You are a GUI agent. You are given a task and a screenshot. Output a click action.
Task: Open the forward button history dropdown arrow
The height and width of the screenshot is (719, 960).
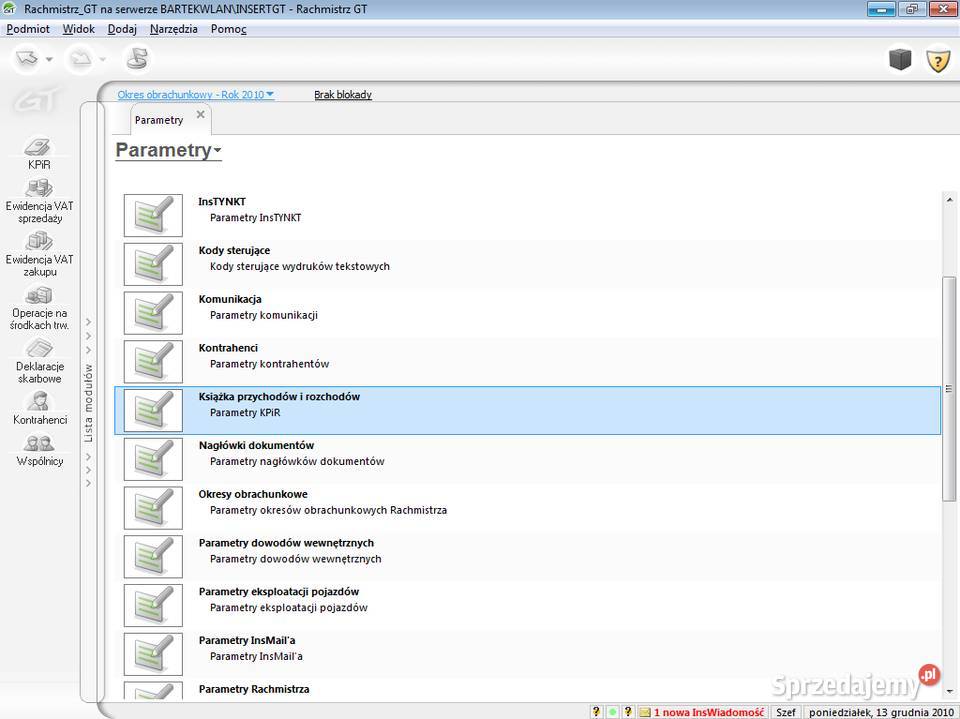[x=103, y=59]
